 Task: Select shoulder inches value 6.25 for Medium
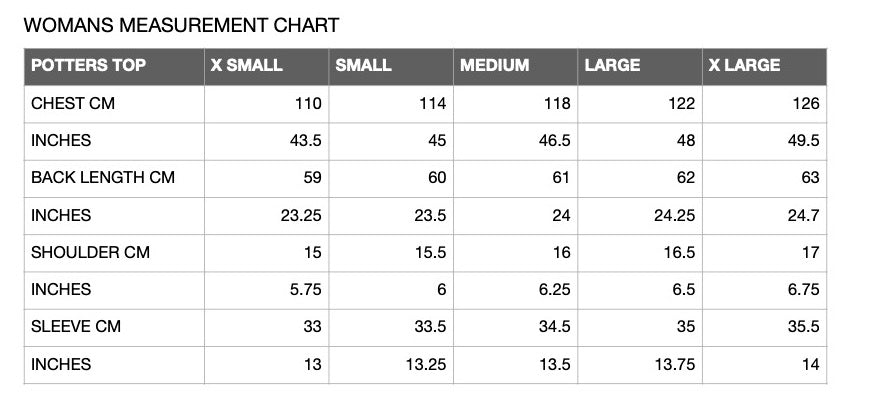click(555, 290)
